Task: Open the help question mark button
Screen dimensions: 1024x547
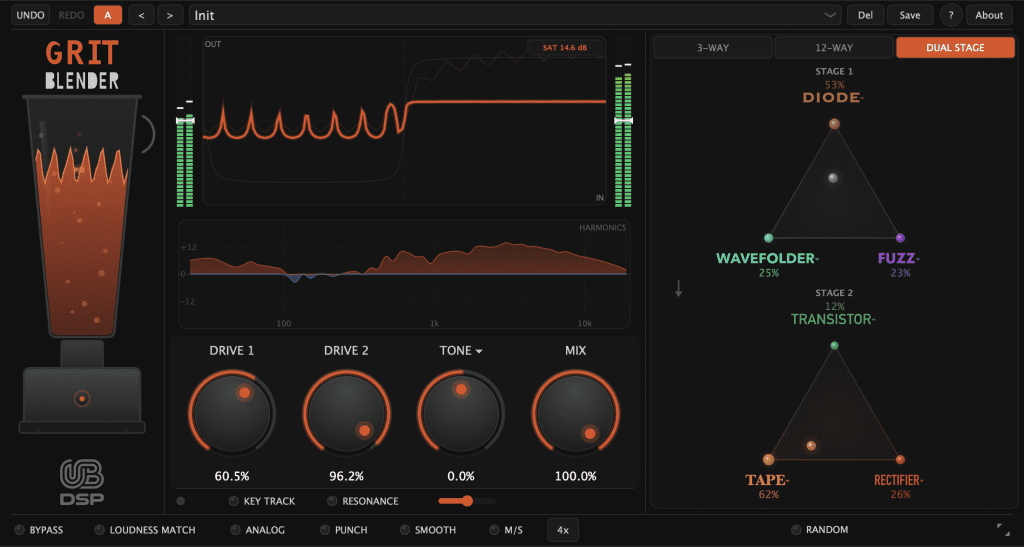Action: point(951,15)
